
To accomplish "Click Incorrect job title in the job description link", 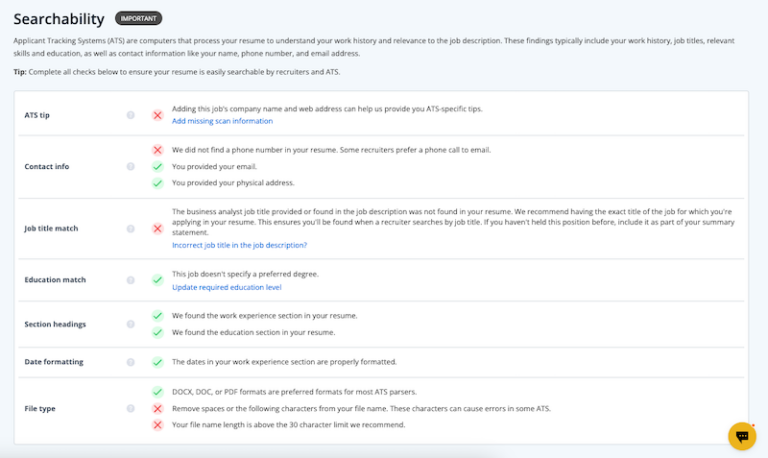I will [x=239, y=245].
